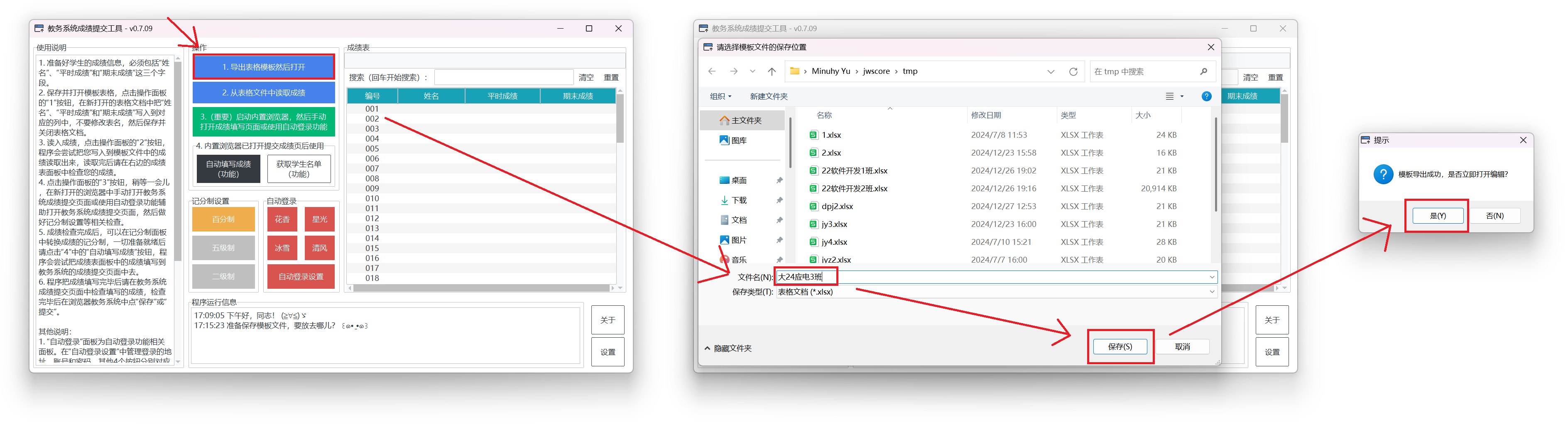Click the magnifier icon in tmp search box
1568x424 pixels.
(1203, 72)
